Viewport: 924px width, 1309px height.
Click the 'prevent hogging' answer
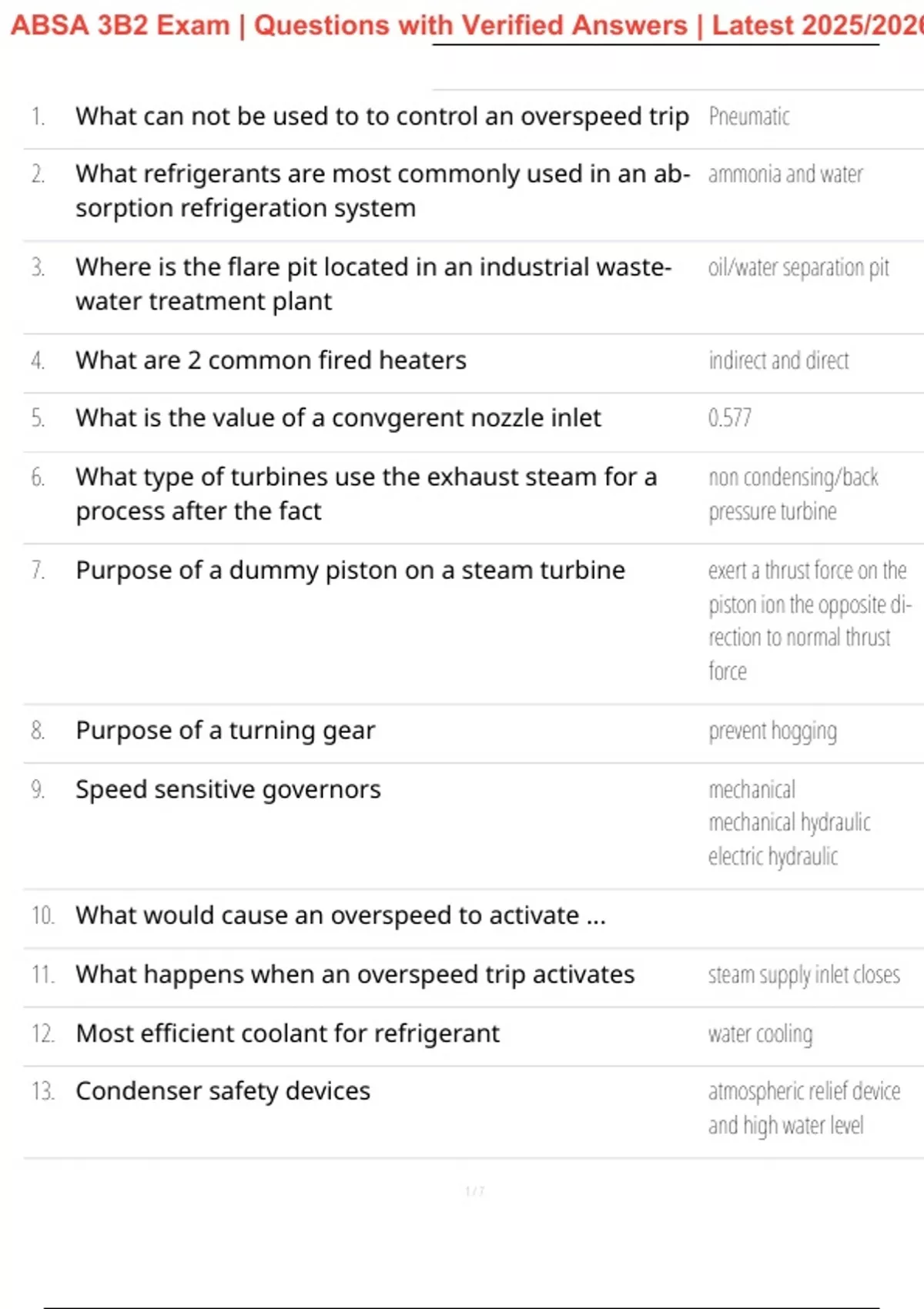click(x=772, y=731)
